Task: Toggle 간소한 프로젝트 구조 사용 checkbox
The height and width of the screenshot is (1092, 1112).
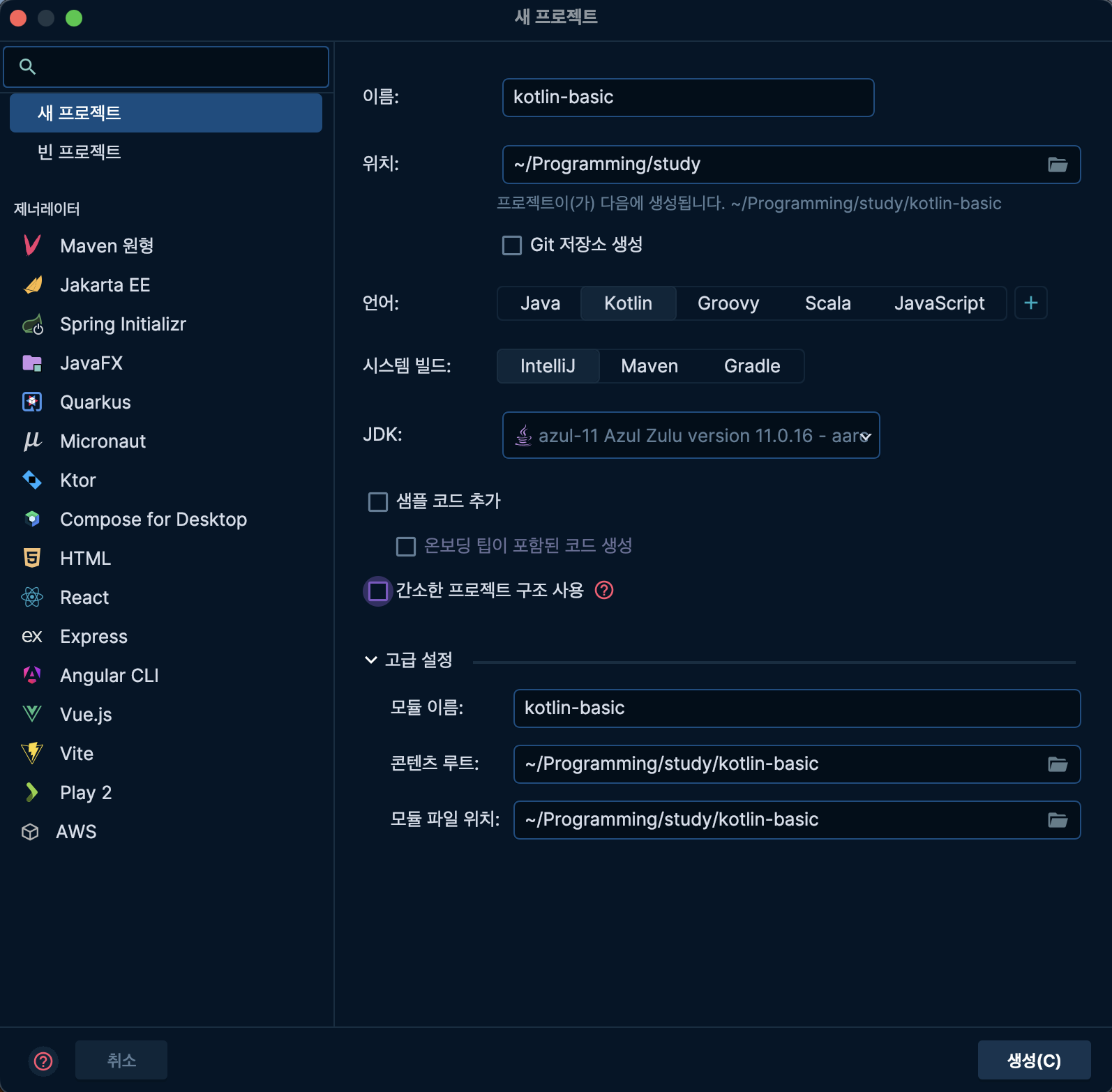Action: click(378, 591)
